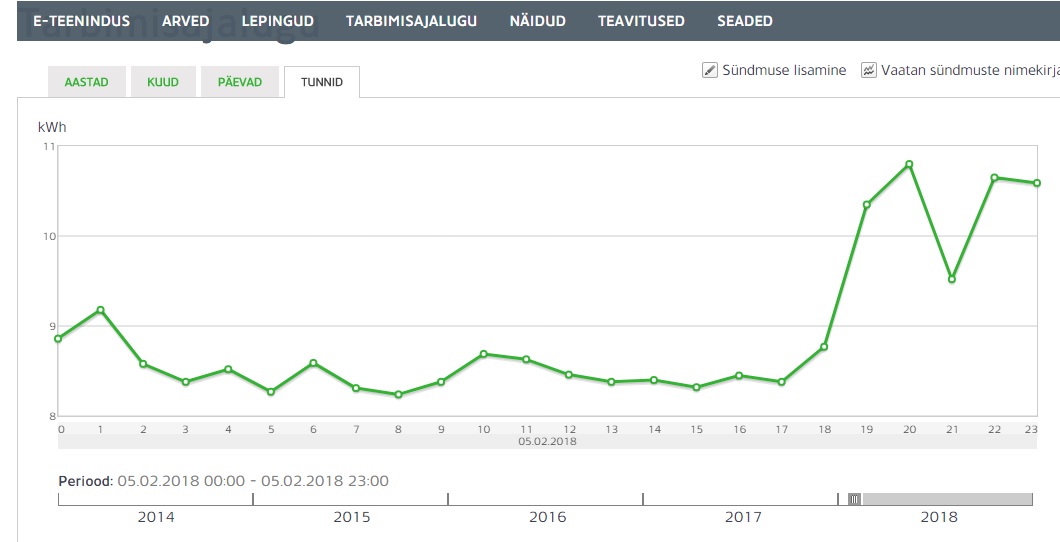Viewport: 1060px width, 542px height.
Task: Select TARBIMISAJALUGU in the navigation bar
Action: [x=411, y=21]
